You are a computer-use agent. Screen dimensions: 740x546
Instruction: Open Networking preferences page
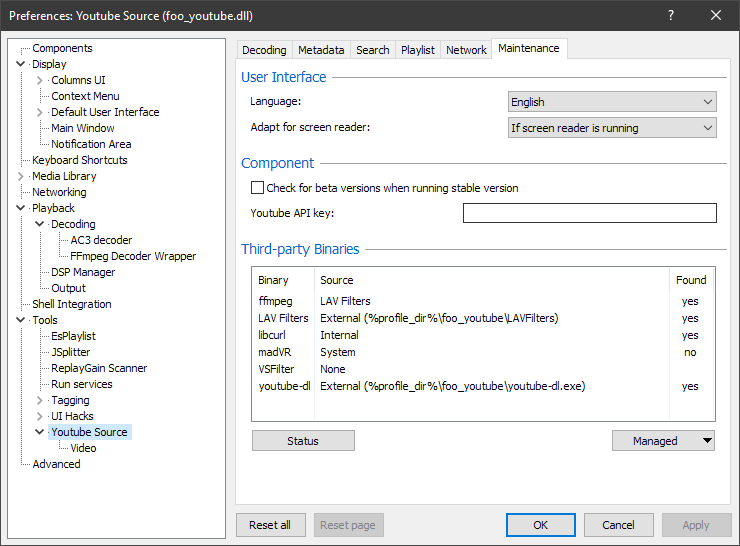click(59, 193)
